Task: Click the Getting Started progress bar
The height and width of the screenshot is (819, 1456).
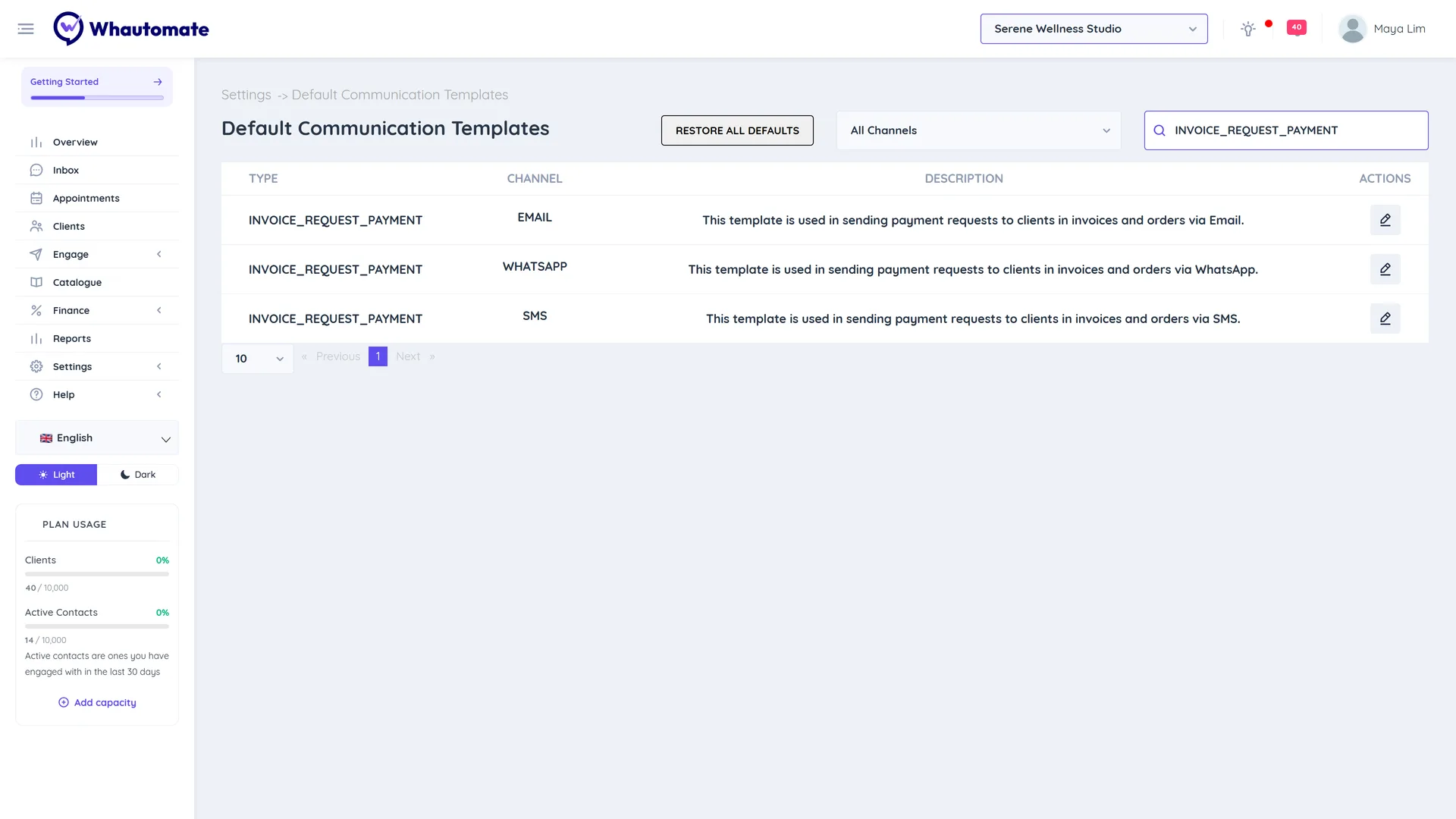Action: (97, 98)
